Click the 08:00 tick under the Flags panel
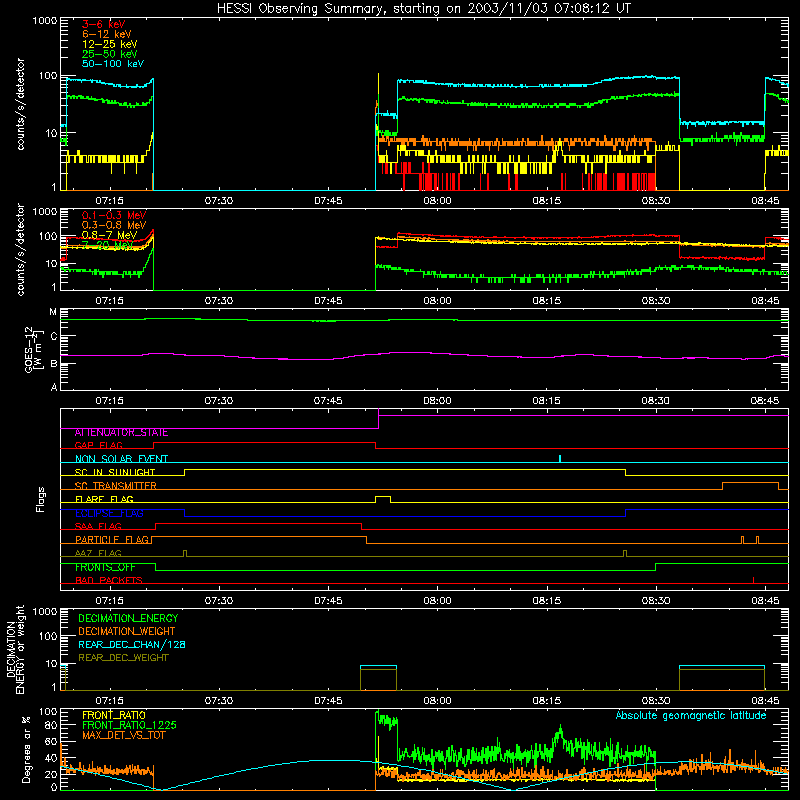This screenshot has height=800, width=800. pyautogui.click(x=437, y=601)
